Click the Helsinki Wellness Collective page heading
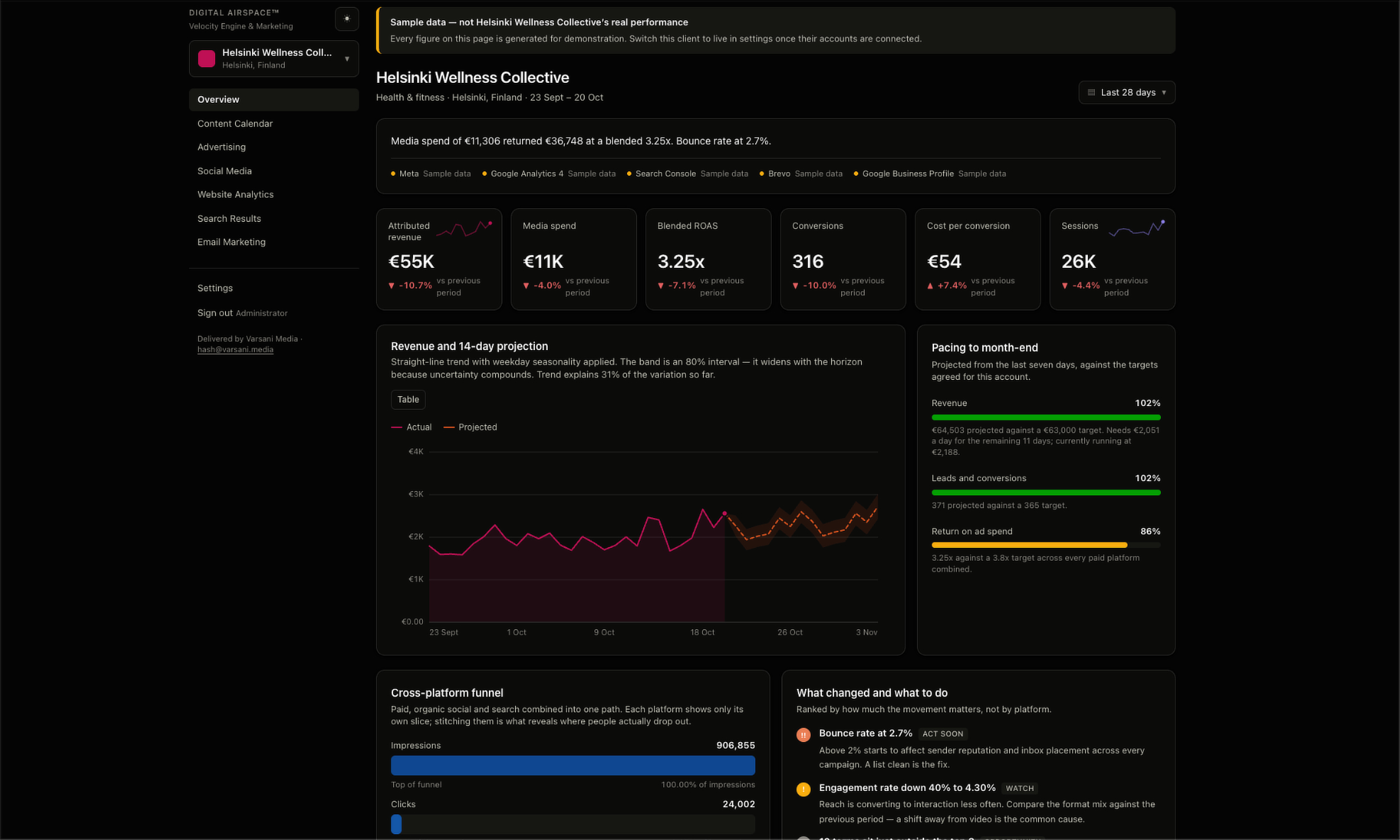The height and width of the screenshot is (840, 1400). tap(473, 78)
